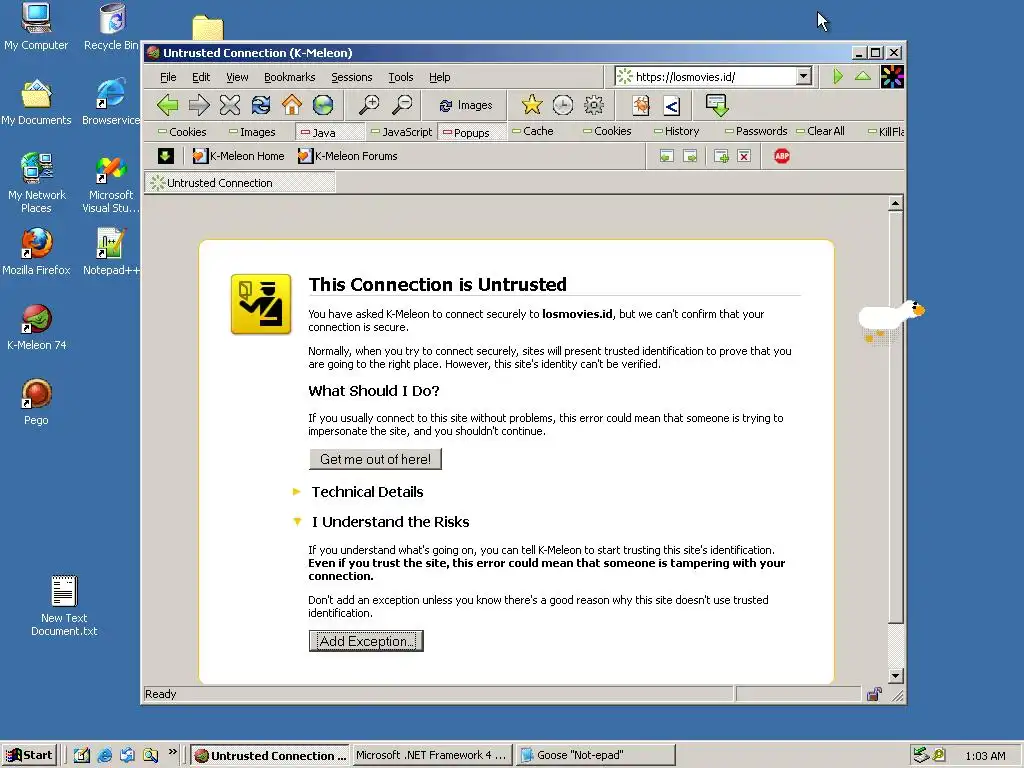Viewport: 1024px width, 768px height.
Task: Click the Adblock Plus ABP icon
Action: click(782, 156)
